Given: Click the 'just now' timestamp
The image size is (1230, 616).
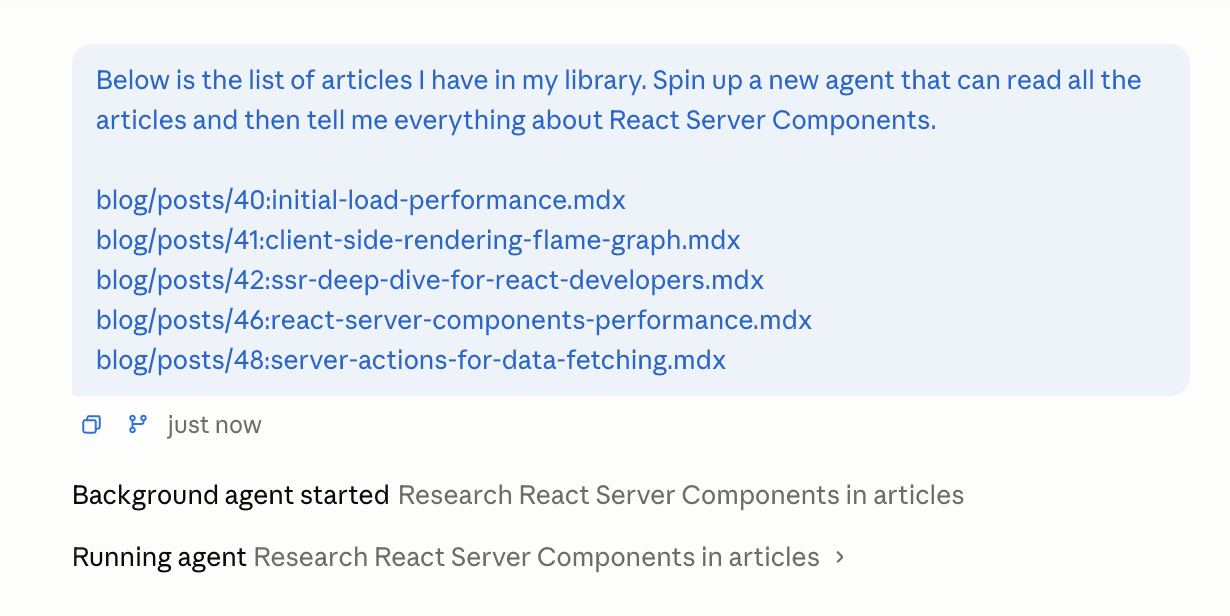Looking at the screenshot, I should pyautogui.click(x=214, y=425).
